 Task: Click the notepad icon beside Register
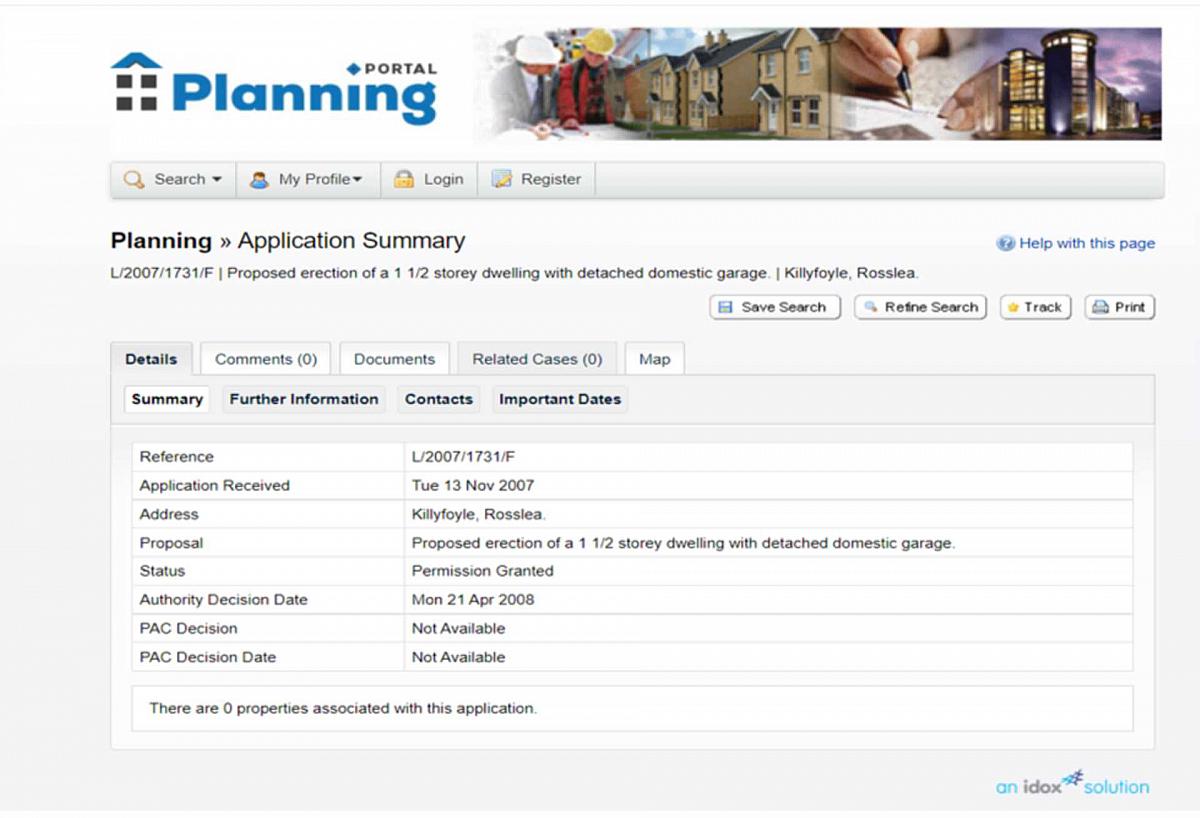point(502,180)
